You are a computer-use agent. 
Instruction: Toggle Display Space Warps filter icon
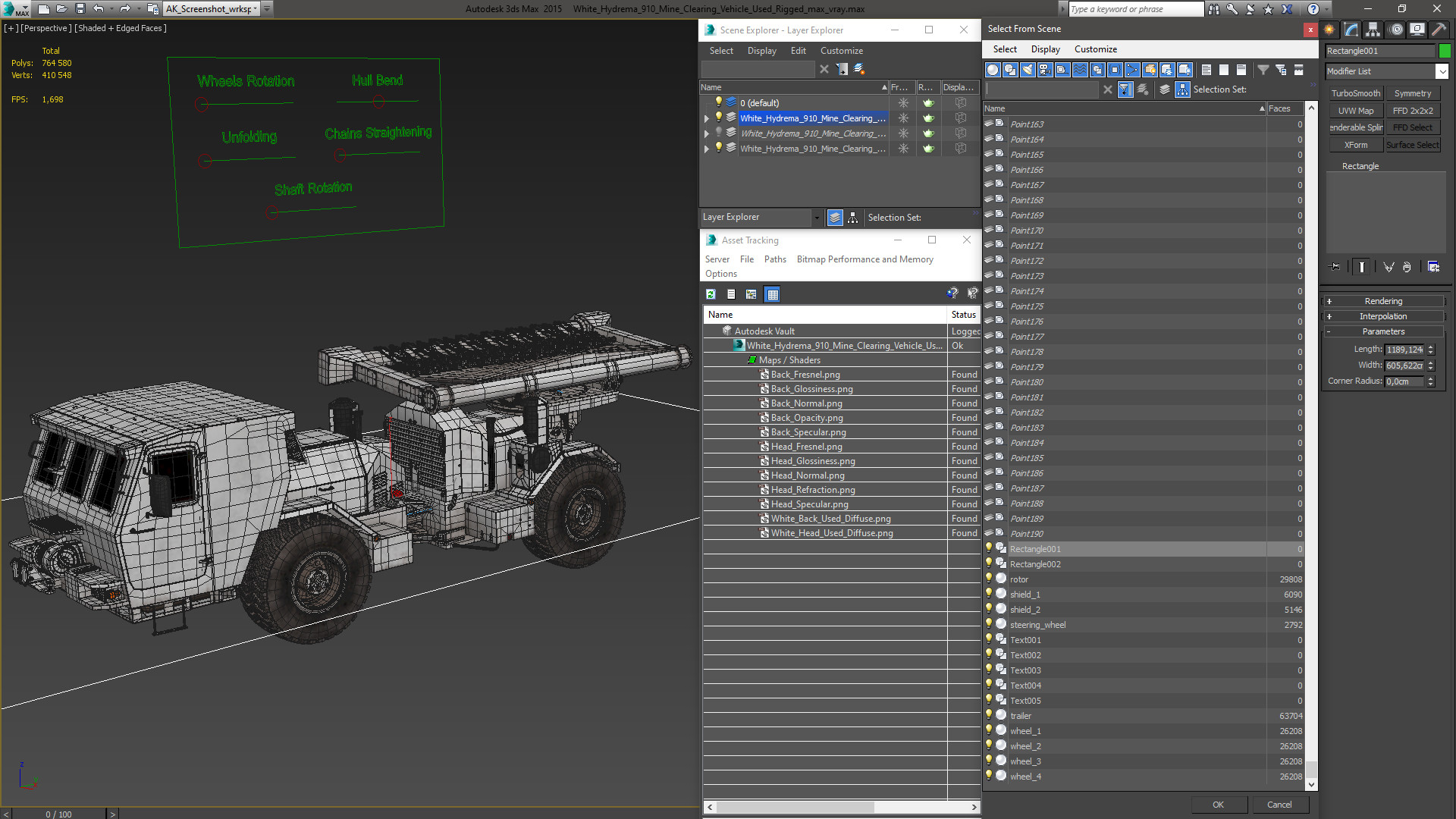pos(1080,70)
